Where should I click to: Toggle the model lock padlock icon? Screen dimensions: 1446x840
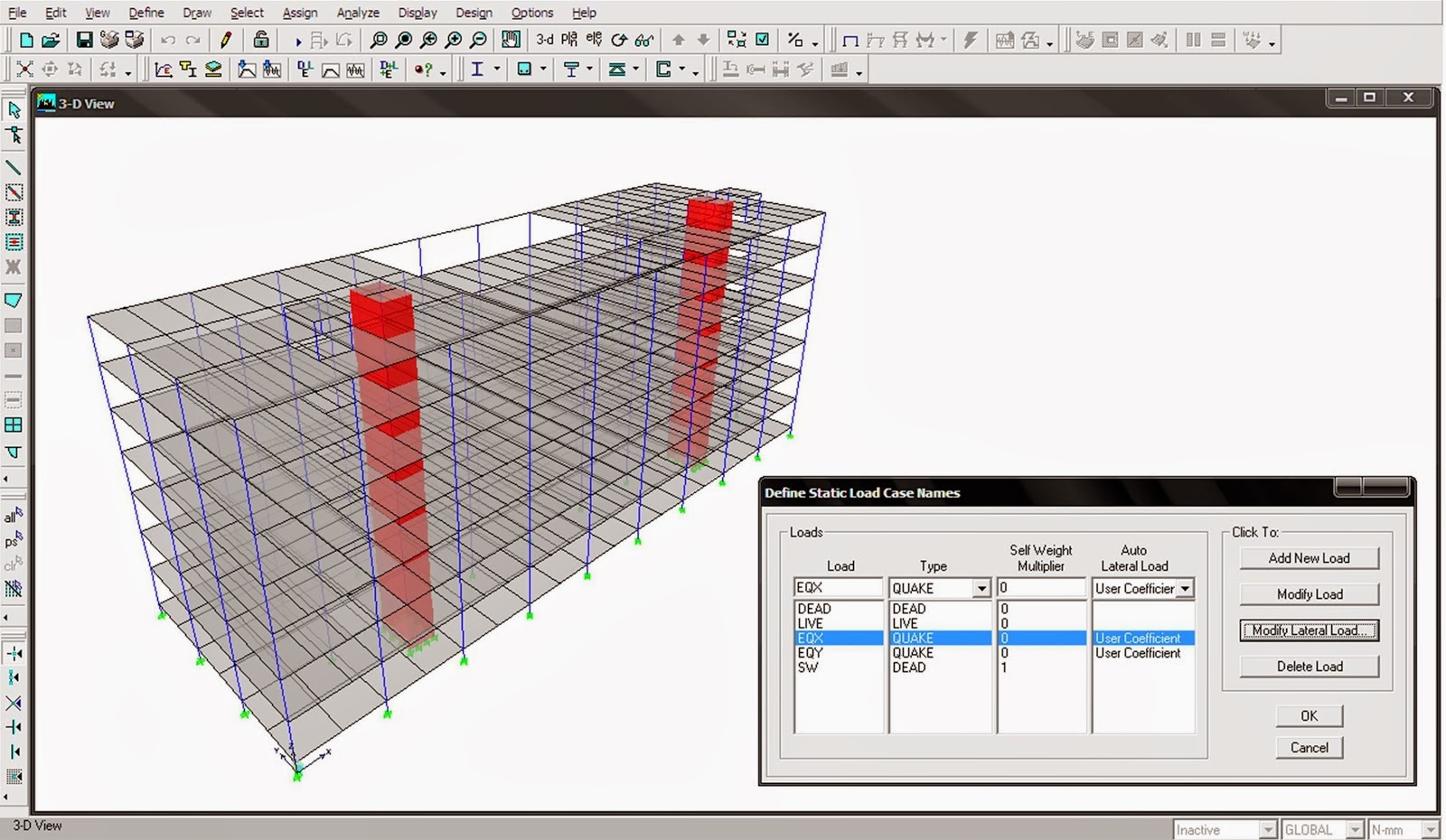[260, 40]
